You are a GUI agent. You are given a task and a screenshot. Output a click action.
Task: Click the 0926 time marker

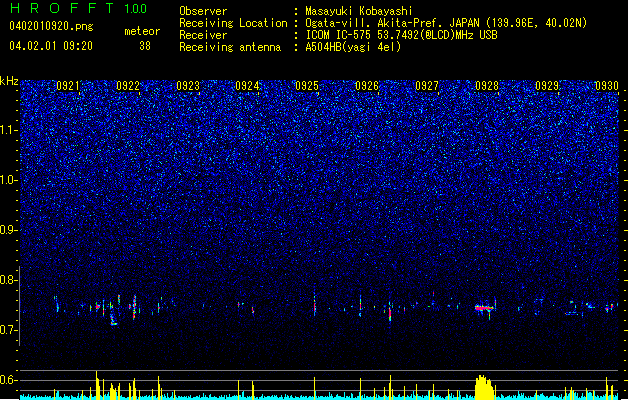click(x=367, y=86)
